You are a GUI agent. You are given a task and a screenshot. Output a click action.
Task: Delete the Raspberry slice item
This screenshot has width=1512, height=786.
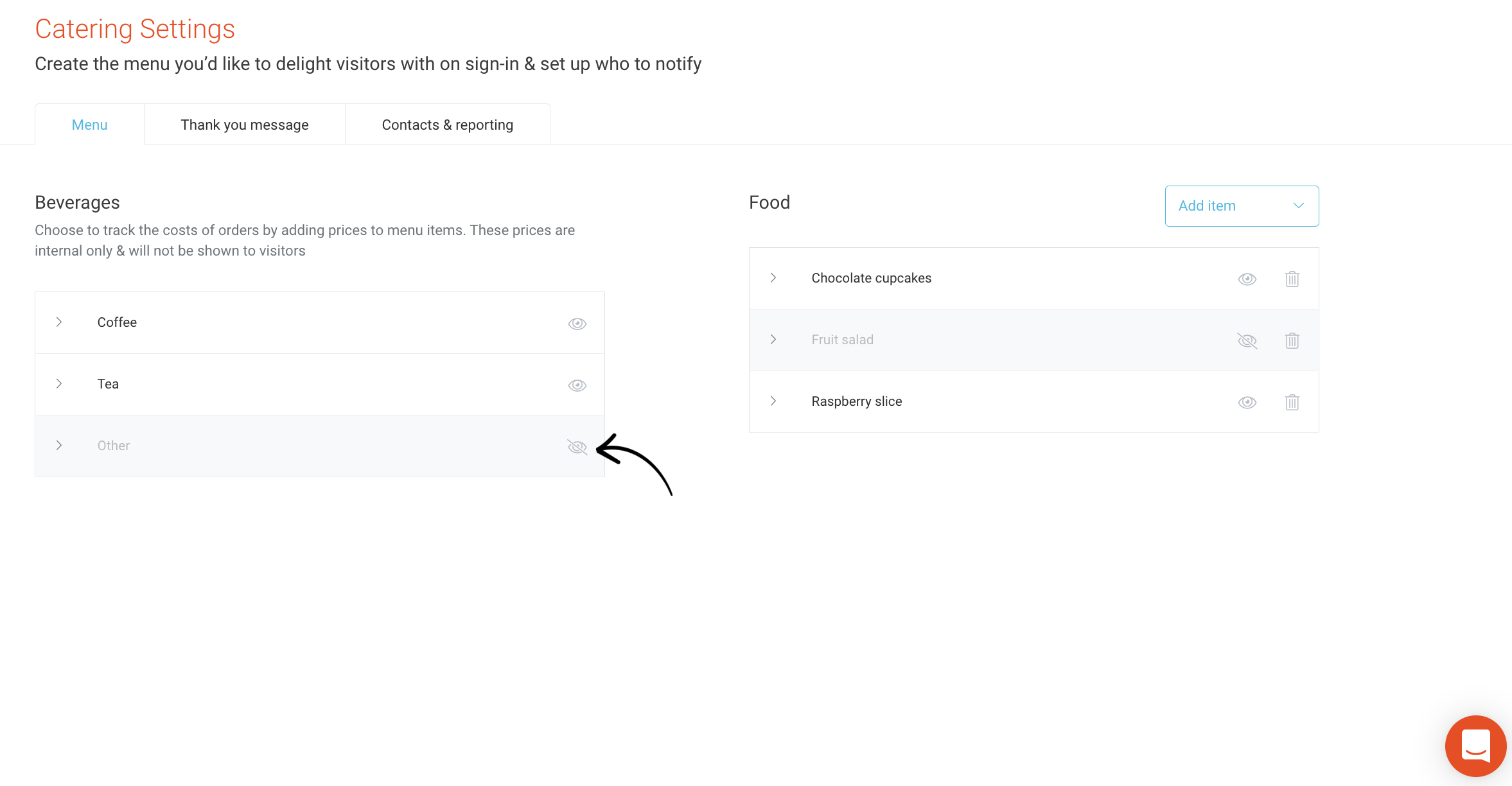coord(1292,402)
